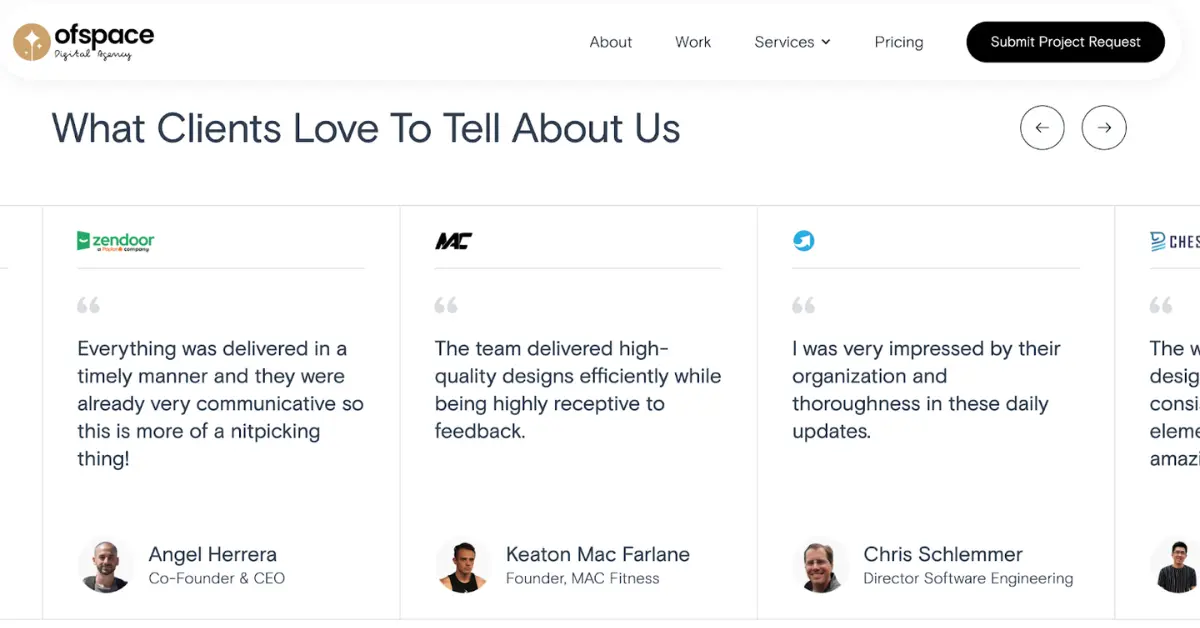Expand the Services dropdown menu
Image resolution: width=1200 pixels, height=628 pixels.
pos(792,42)
